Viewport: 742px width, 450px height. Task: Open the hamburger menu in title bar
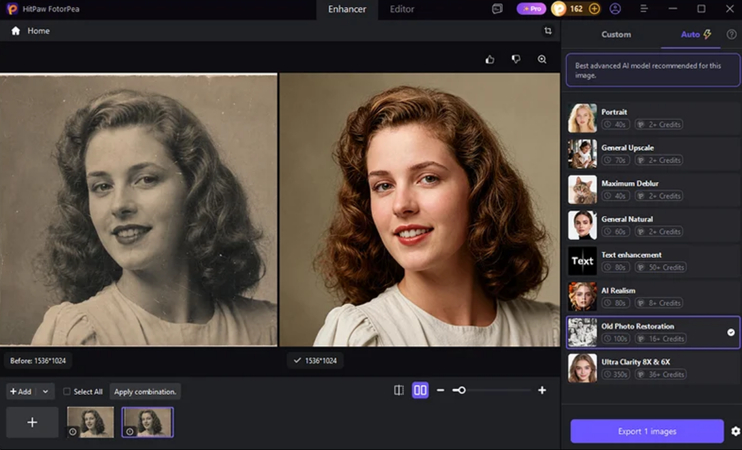tap(644, 9)
